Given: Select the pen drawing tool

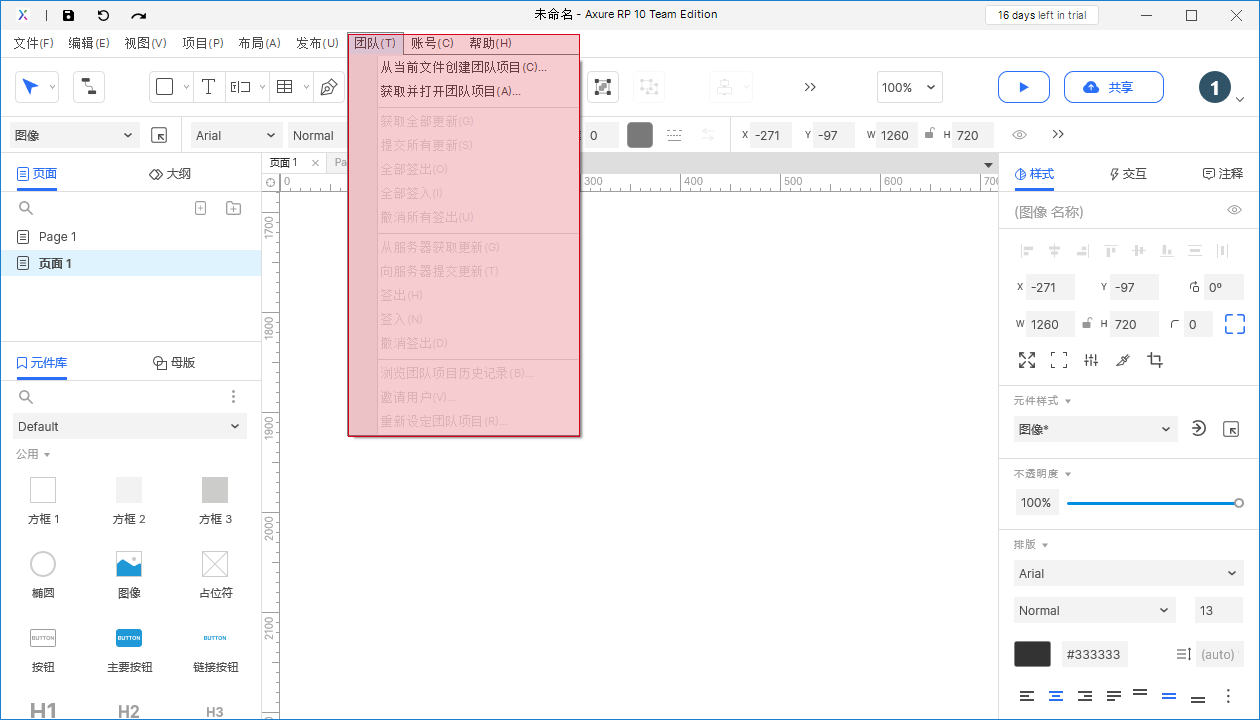Looking at the screenshot, I should coord(328,87).
